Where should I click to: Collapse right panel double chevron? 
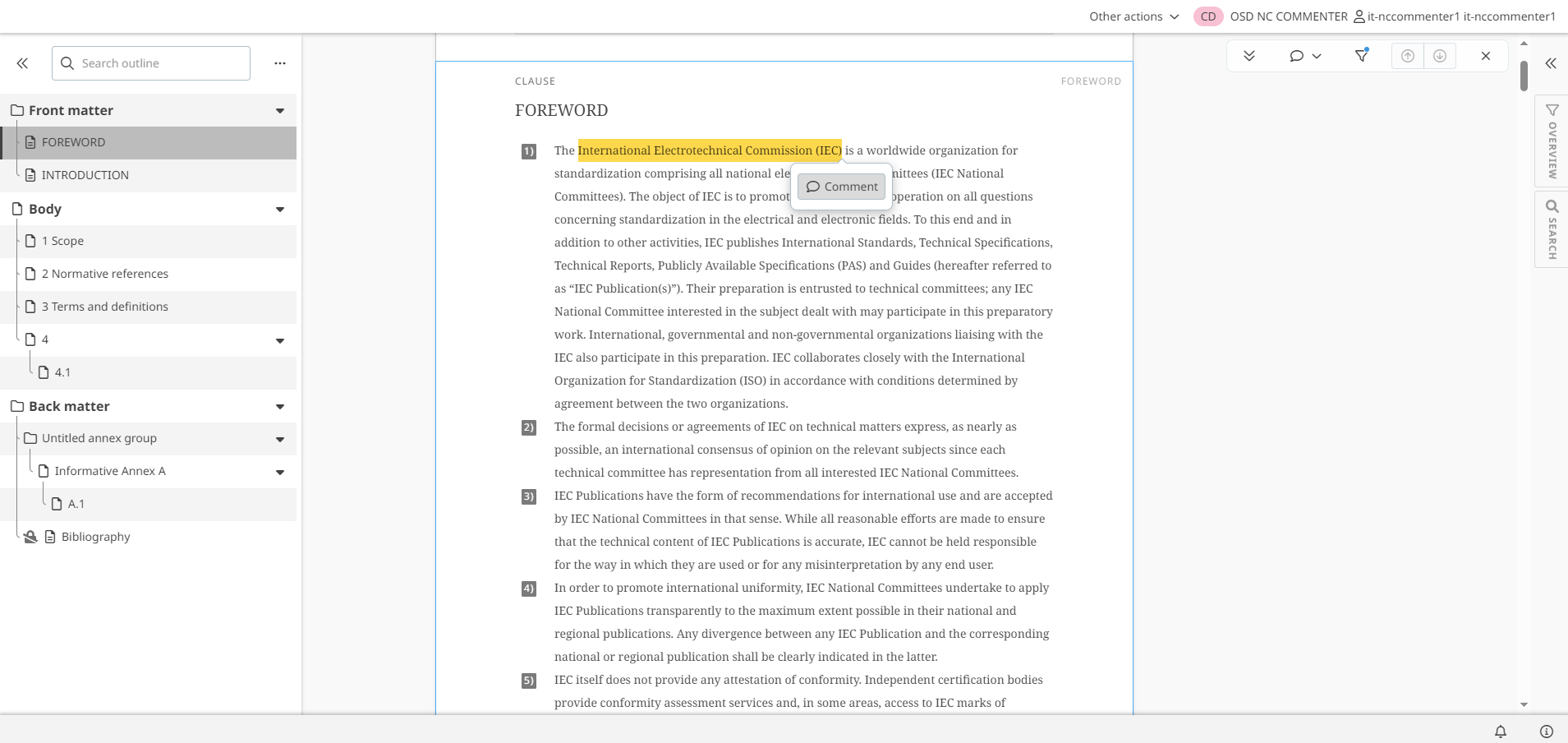tap(1551, 63)
